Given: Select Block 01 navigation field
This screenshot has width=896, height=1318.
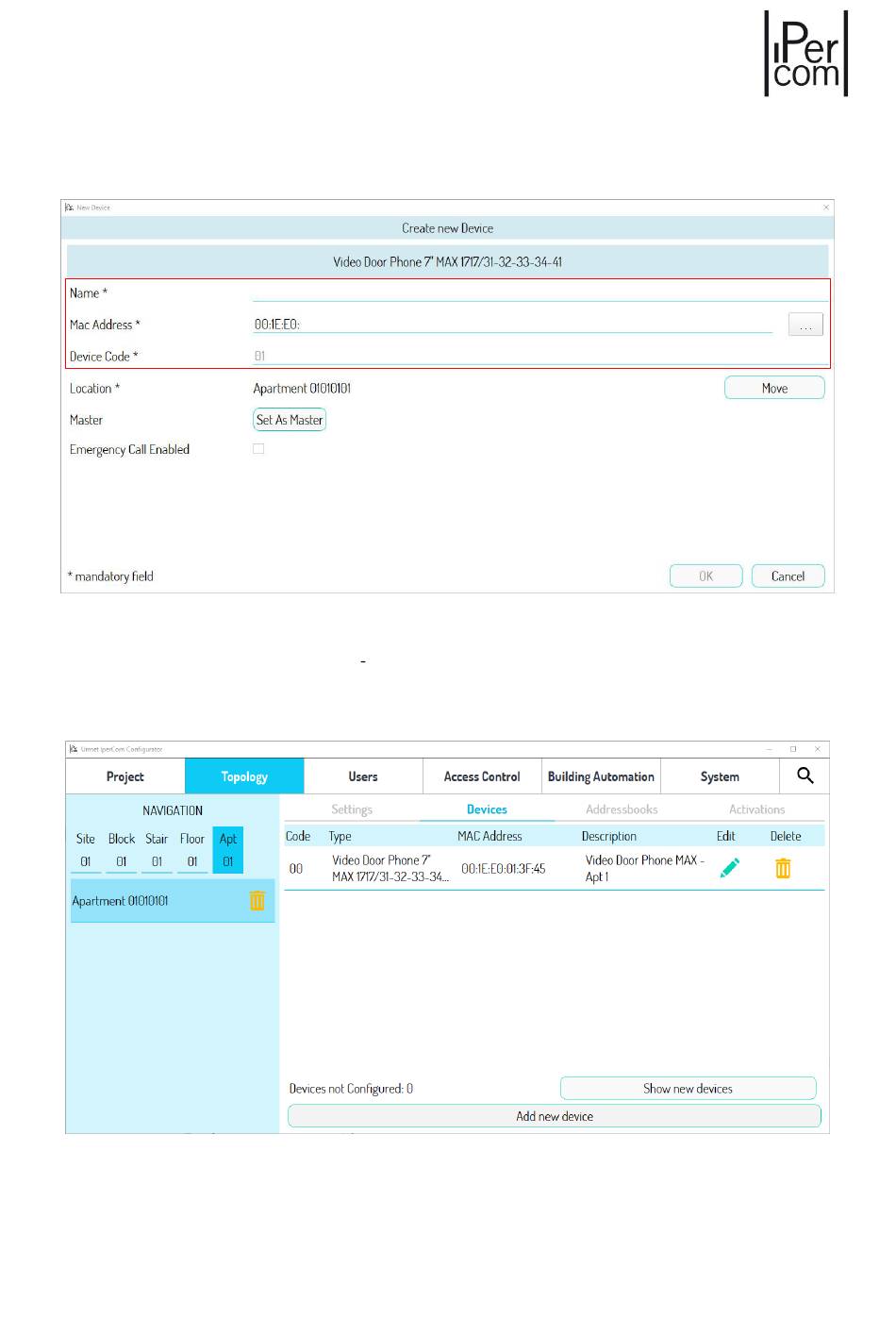Looking at the screenshot, I should [x=122, y=861].
